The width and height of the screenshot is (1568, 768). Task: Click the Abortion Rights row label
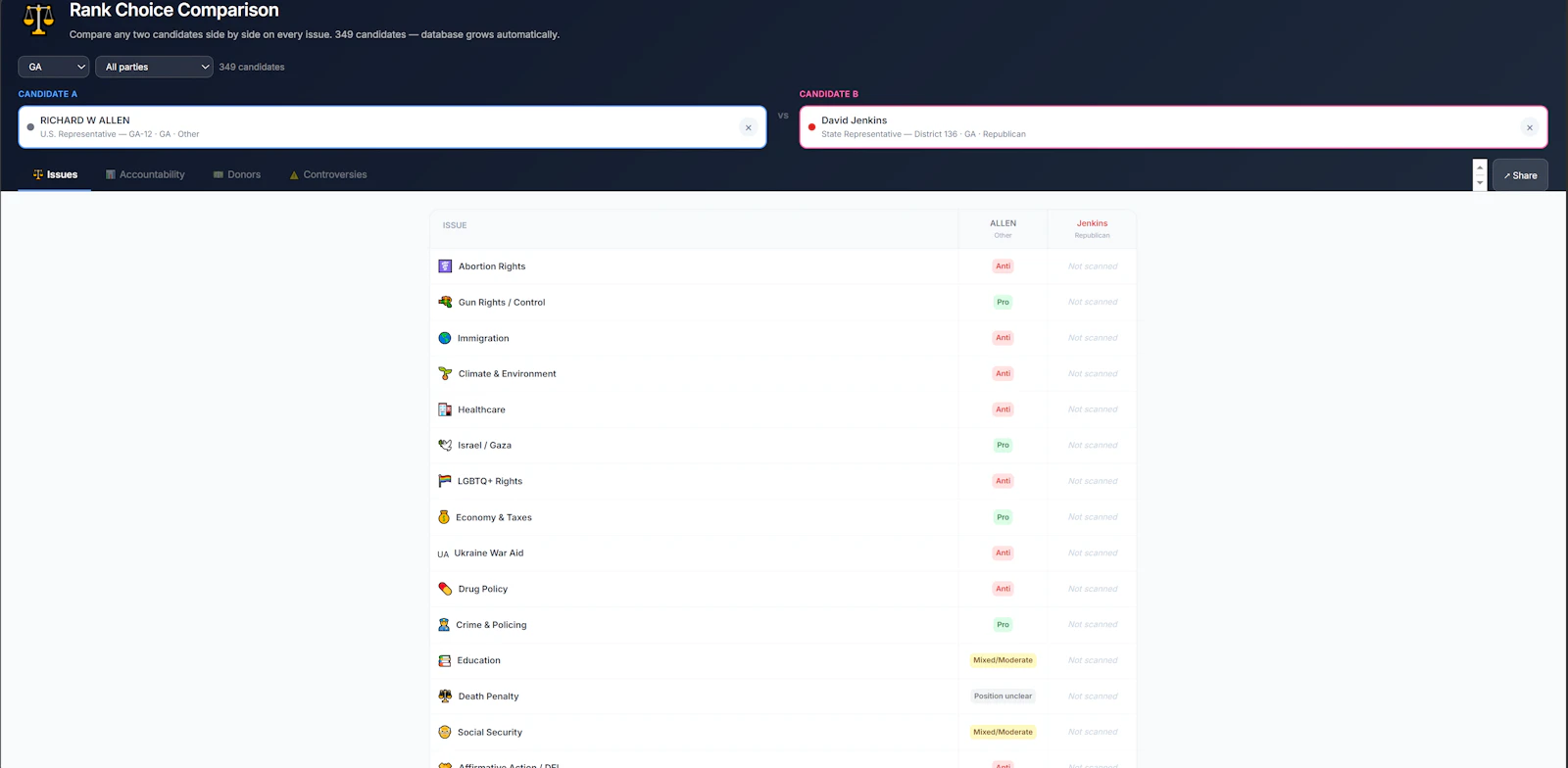492,266
